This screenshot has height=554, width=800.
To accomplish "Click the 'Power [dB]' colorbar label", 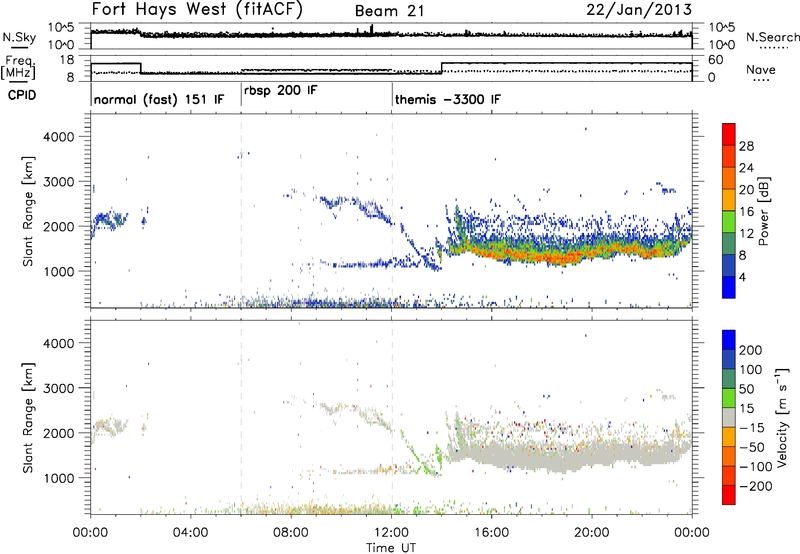I will 764,211.
